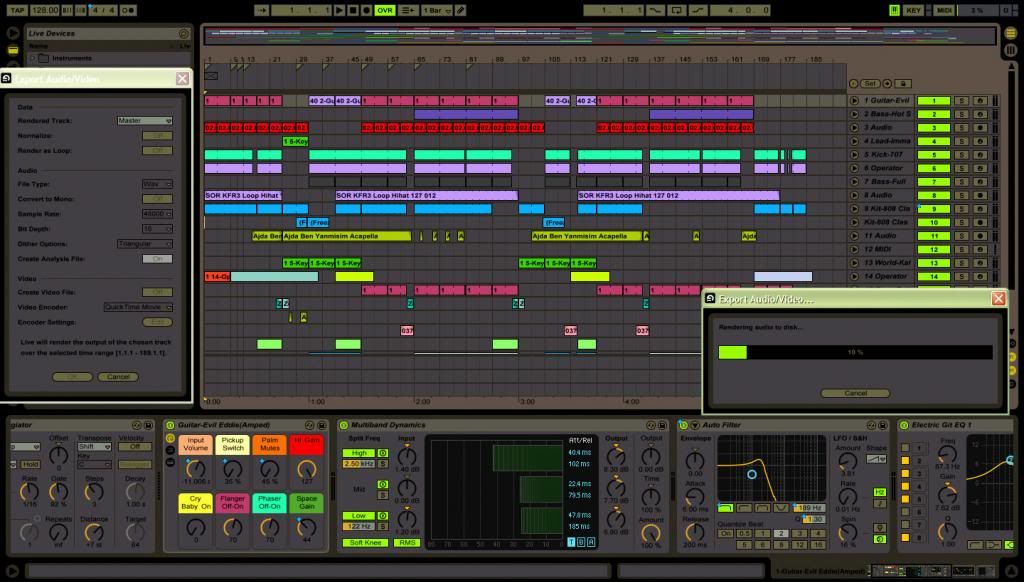Toggle the Punch-In switch left of Loop
Image resolution: width=1024 pixels, height=582 pixels.
[654, 10]
